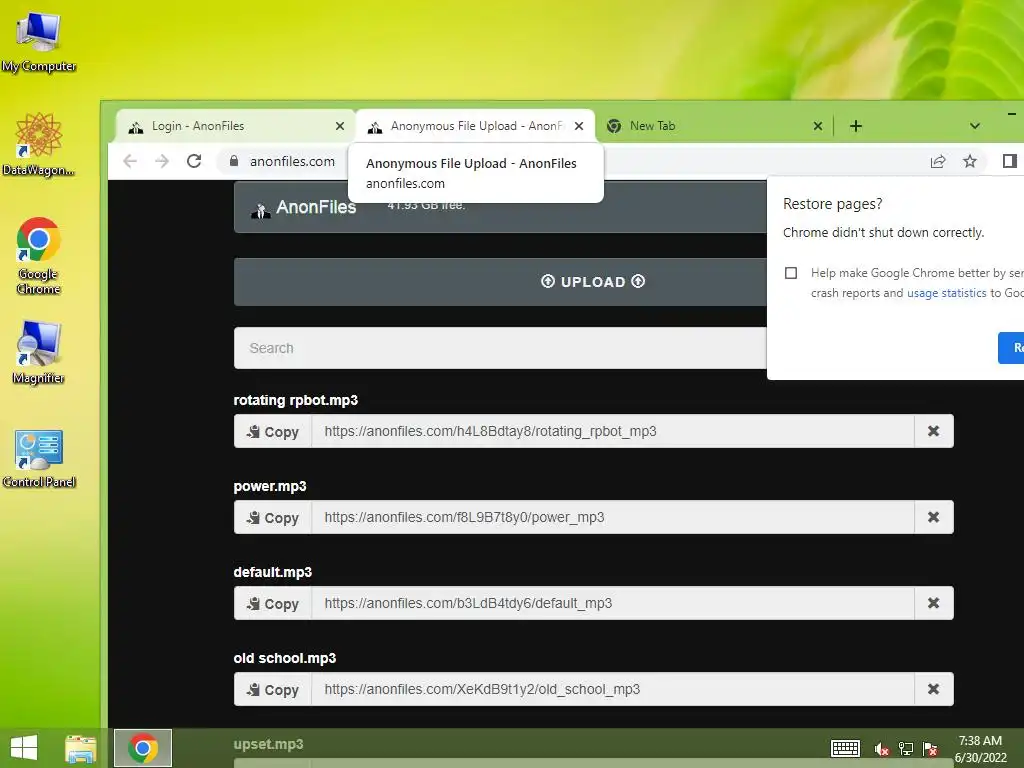Launch Google Chrome desktop shortcut

[x=39, y=255]
